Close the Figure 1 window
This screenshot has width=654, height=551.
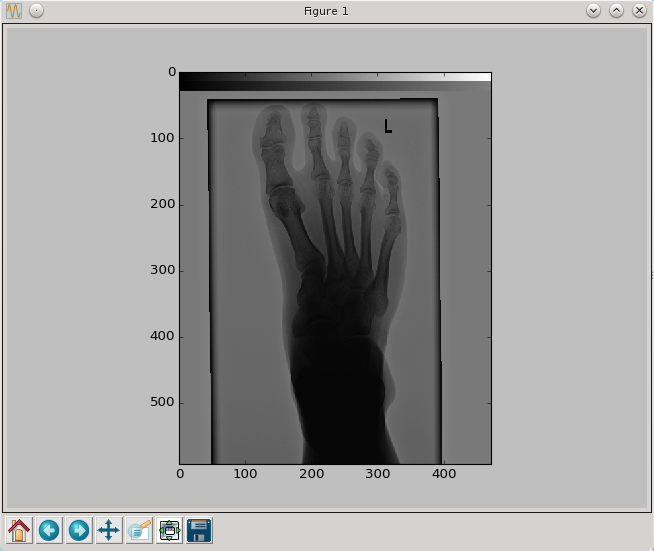click(x=638, y=11)
